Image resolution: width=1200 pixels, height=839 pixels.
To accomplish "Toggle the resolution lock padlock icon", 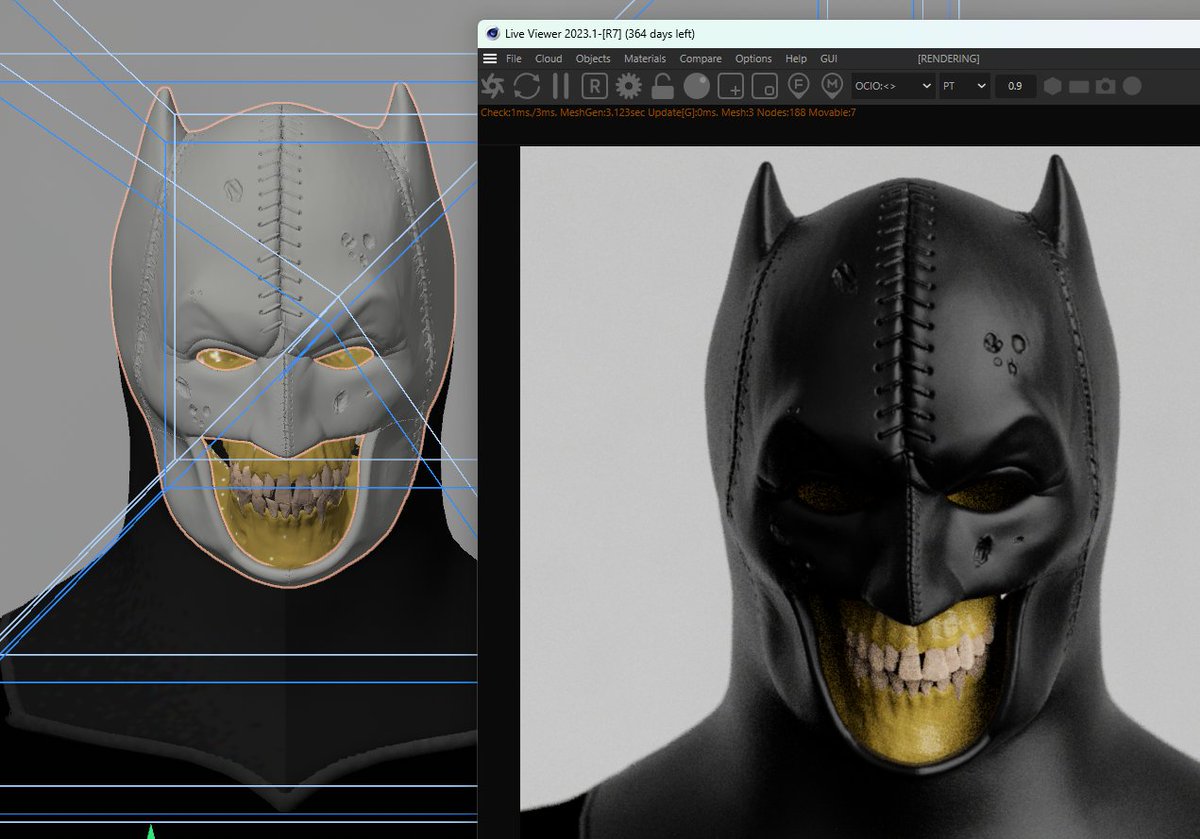I will click(x=662, y=86).
